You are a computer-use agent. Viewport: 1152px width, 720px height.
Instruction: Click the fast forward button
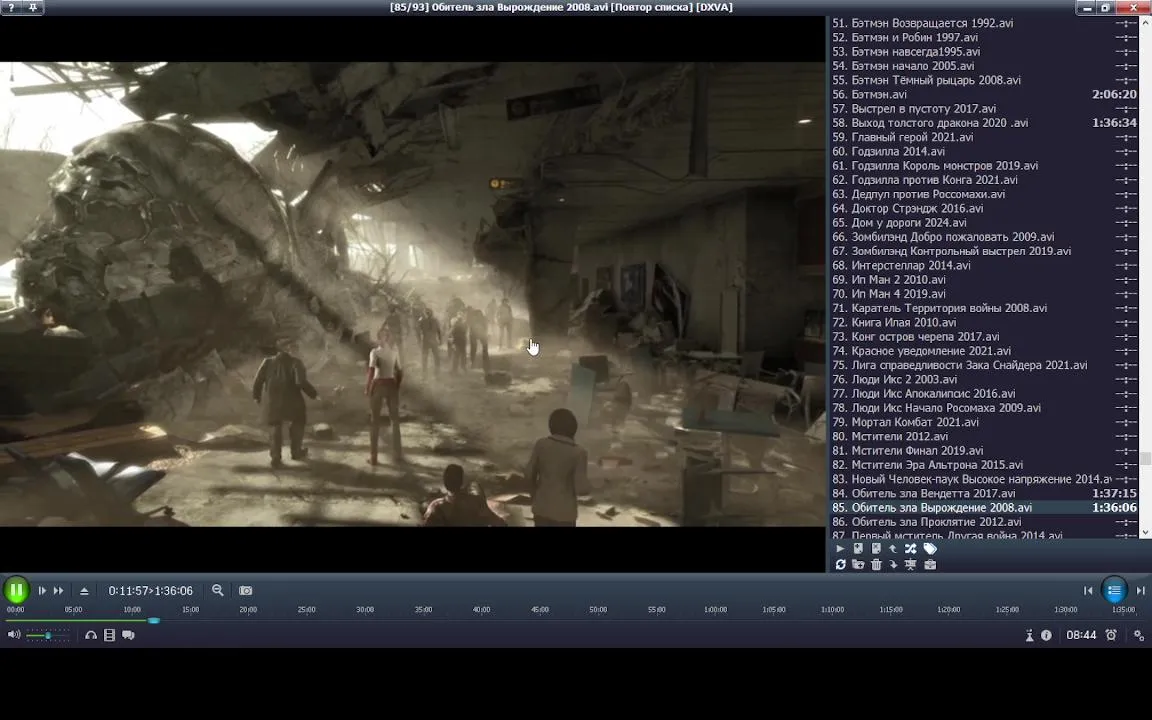59,591
